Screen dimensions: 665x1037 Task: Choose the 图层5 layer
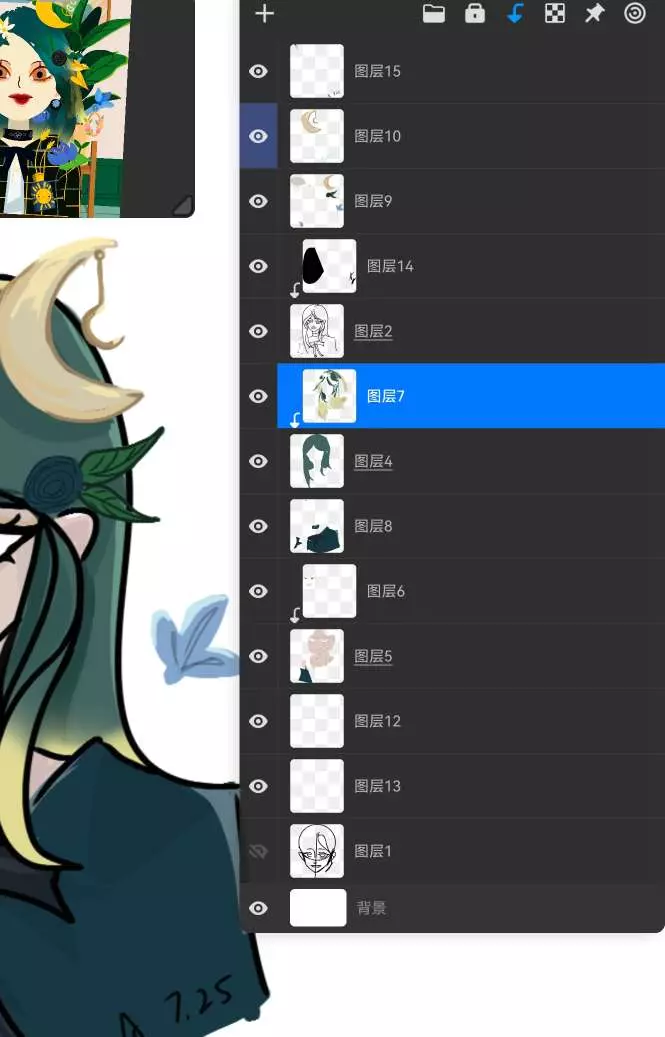(x=373, y=656)
